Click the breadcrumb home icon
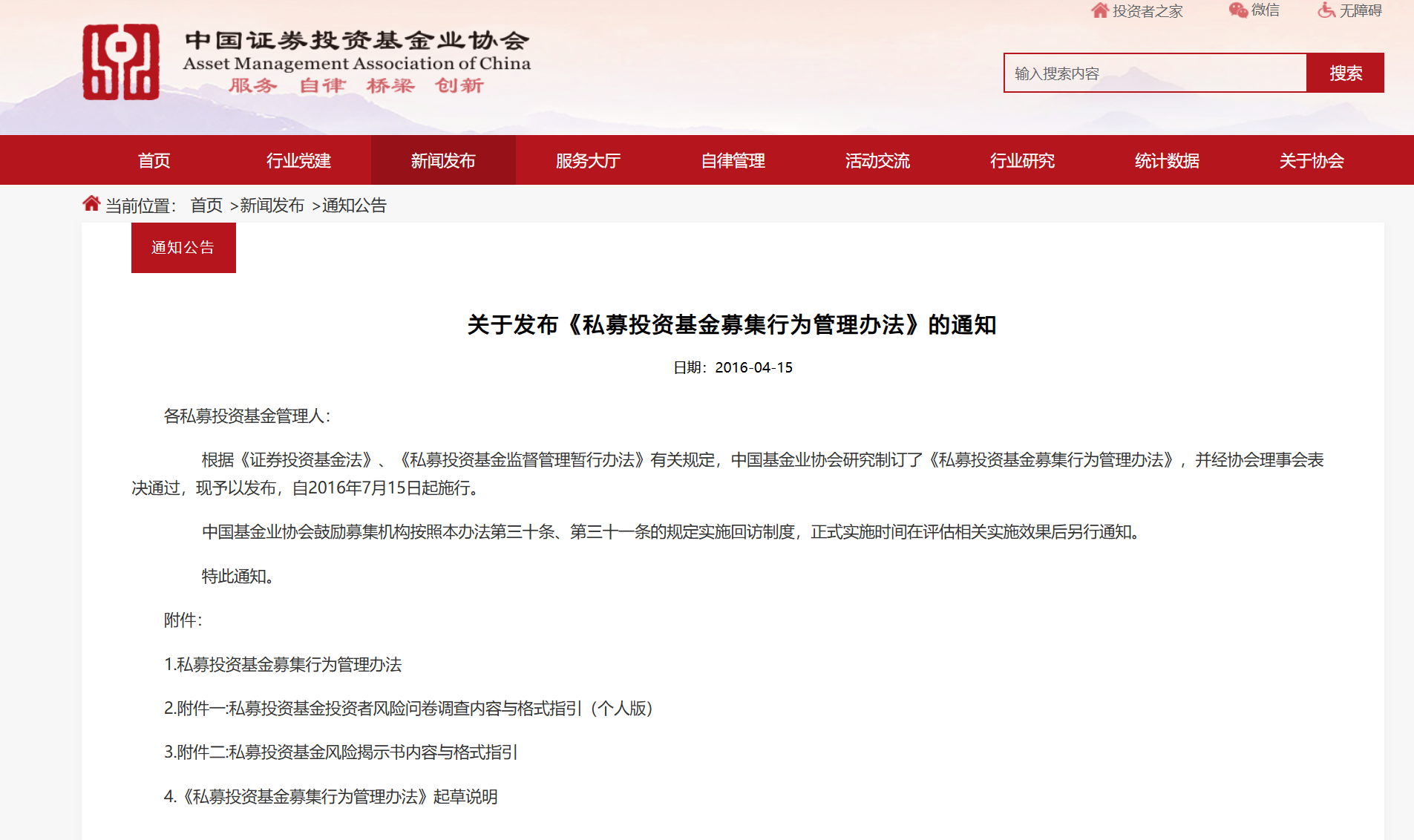This screenshot has width=1414, height=840. 91,202
